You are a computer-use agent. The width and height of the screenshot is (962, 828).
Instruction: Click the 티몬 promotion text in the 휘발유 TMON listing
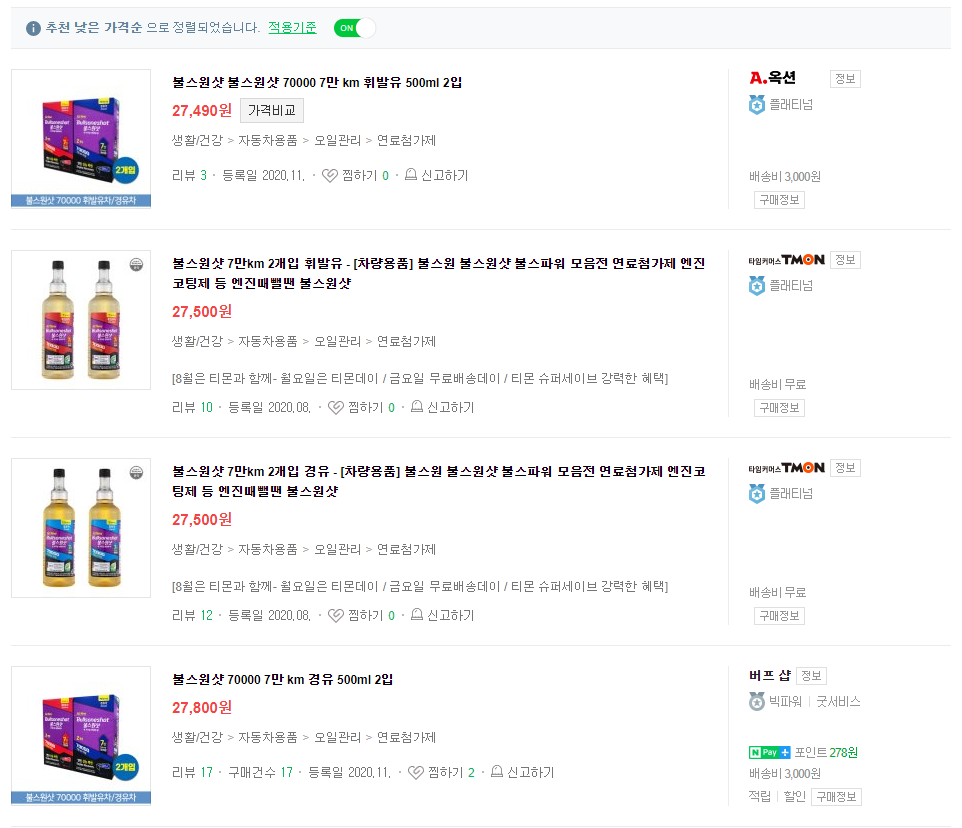tap(420, 378)
